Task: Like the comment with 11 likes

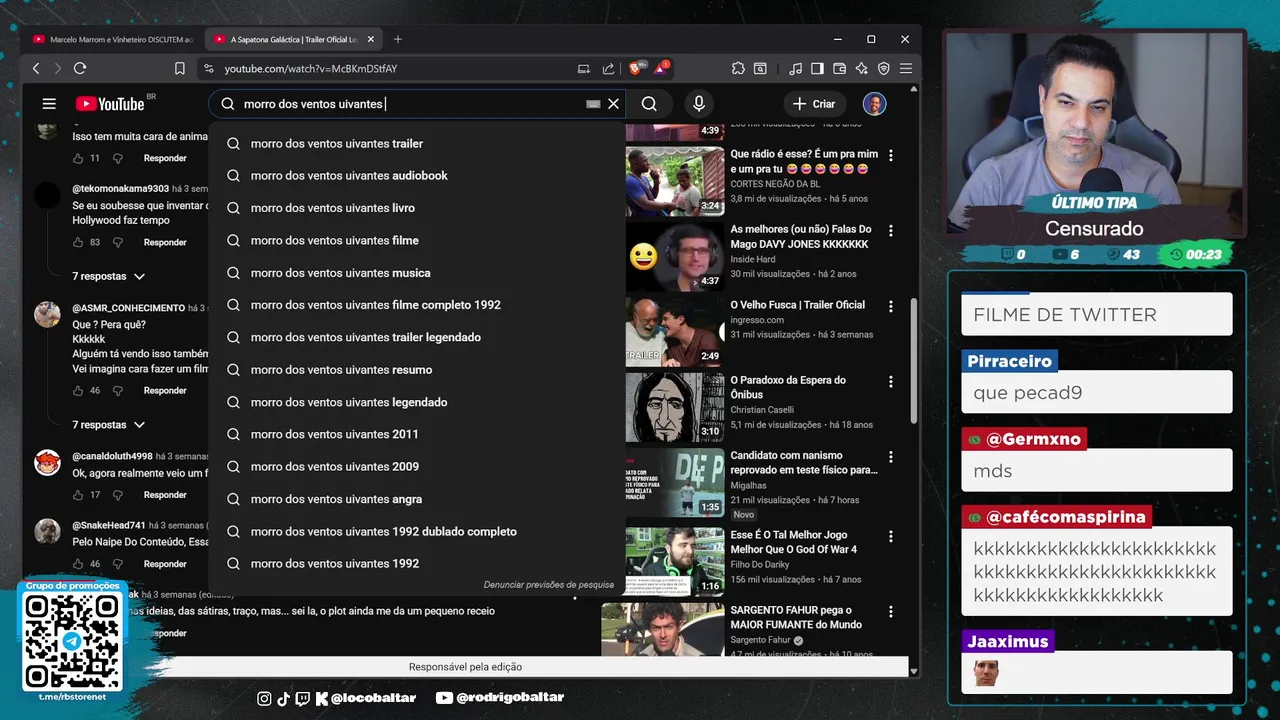Action: tap(78, 158)
